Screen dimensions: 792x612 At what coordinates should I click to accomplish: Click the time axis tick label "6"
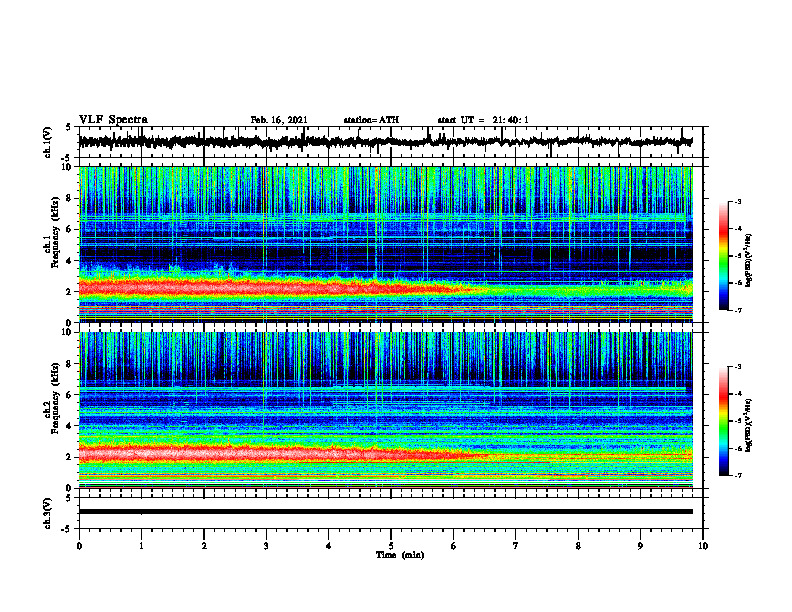point(454,546)
